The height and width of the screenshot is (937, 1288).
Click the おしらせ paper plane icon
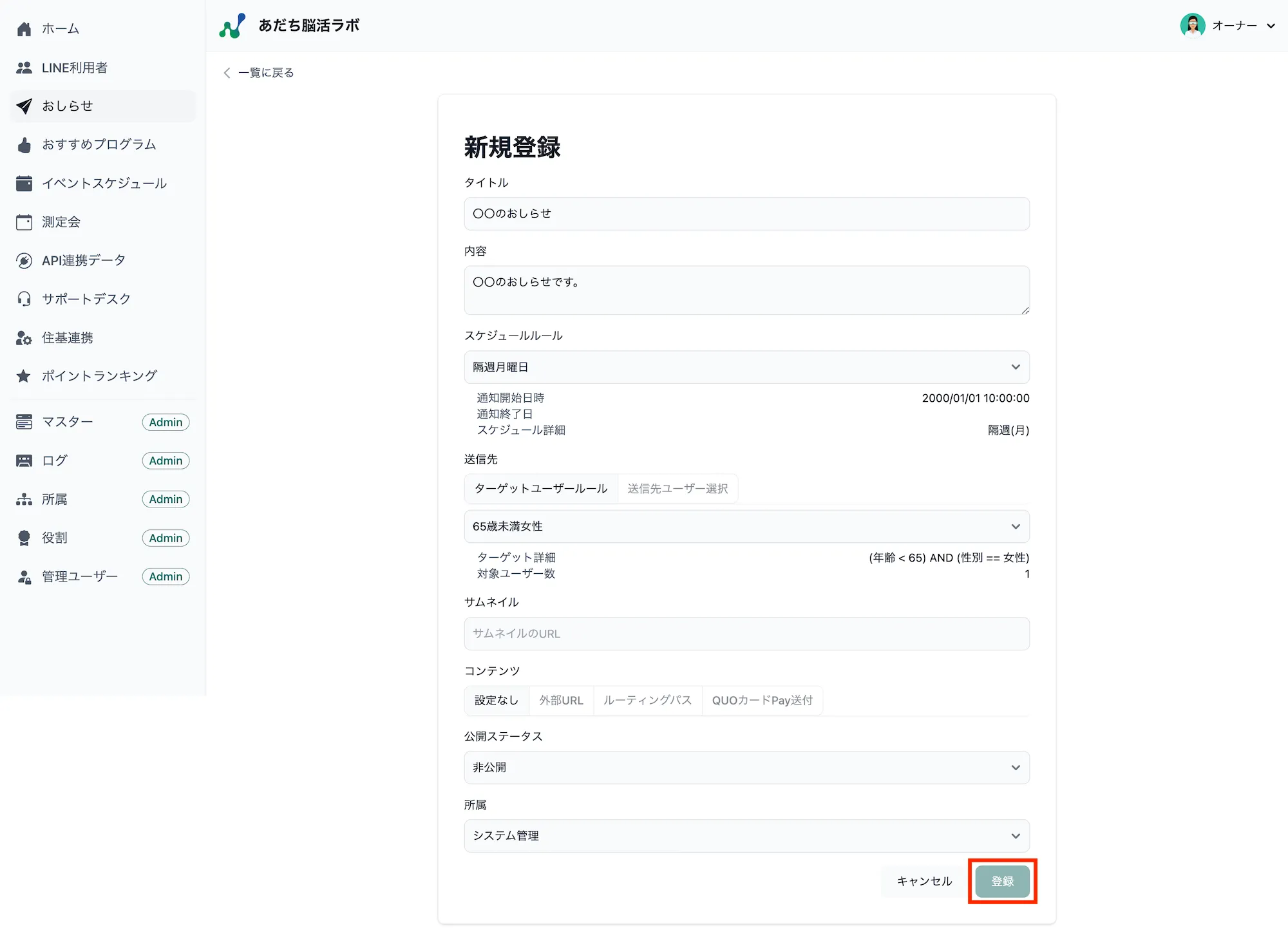(24, 106)
